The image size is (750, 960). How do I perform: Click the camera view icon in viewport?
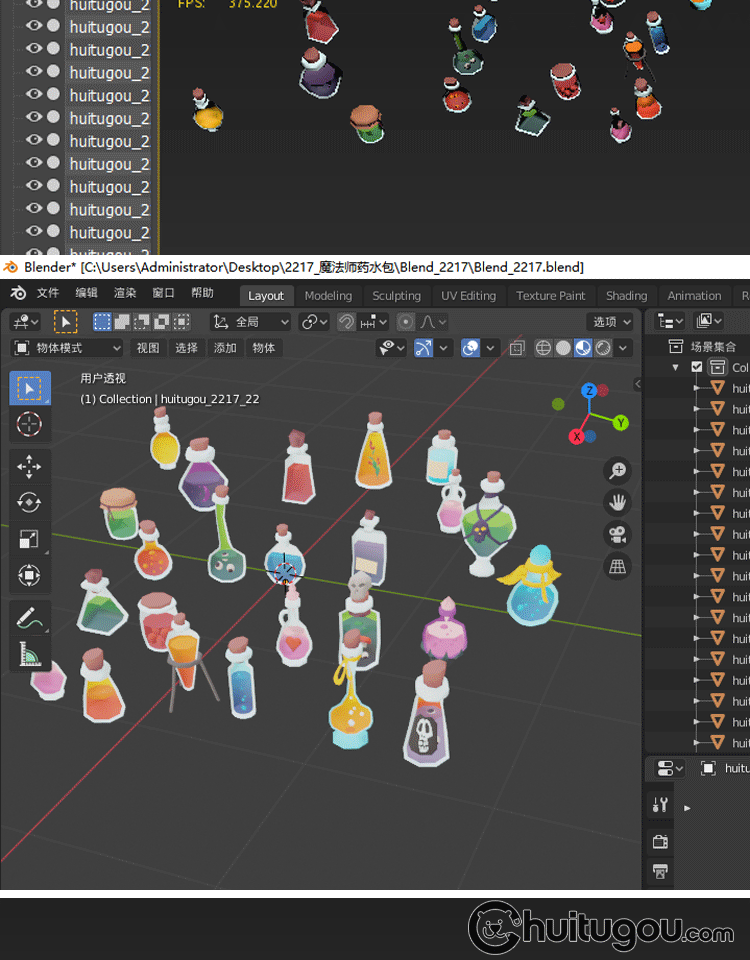(x=618, y=534)
